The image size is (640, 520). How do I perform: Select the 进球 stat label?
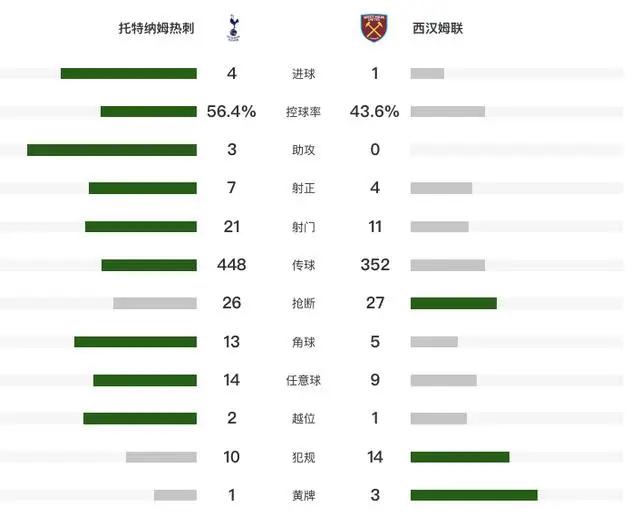pos(303,74)
